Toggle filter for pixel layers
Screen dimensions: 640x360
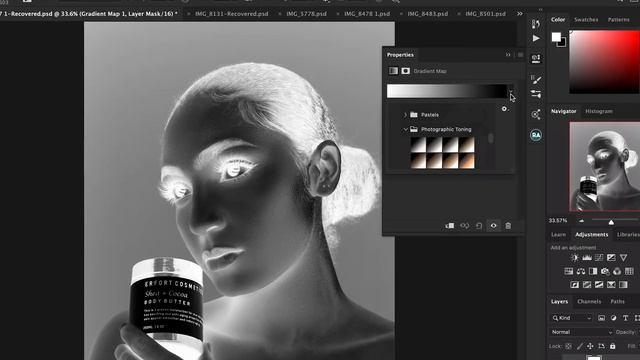602,318
